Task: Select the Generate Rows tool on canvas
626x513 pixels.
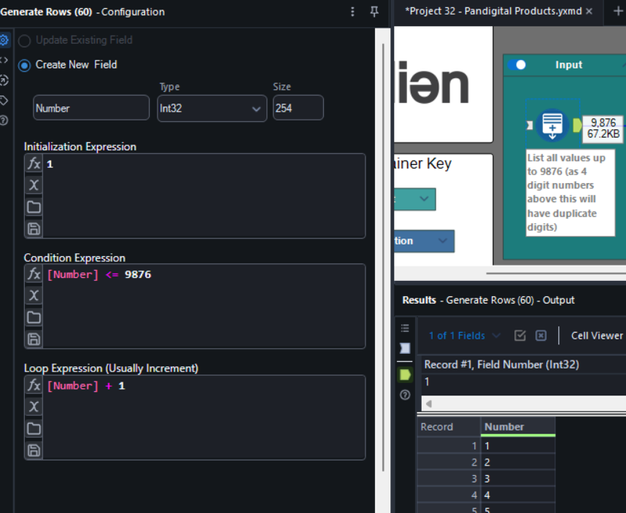Action: coord(552,125)
